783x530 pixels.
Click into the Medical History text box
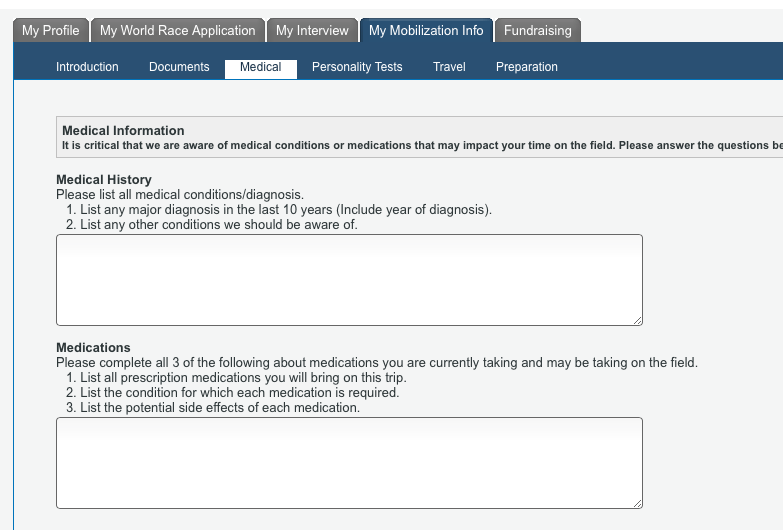tap(349, 279)
